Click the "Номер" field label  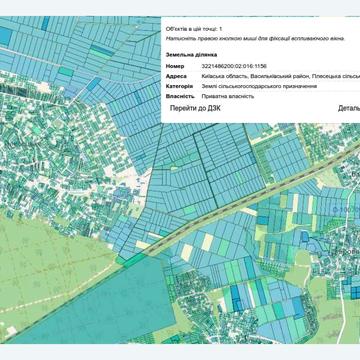click(x=175, y=66)
